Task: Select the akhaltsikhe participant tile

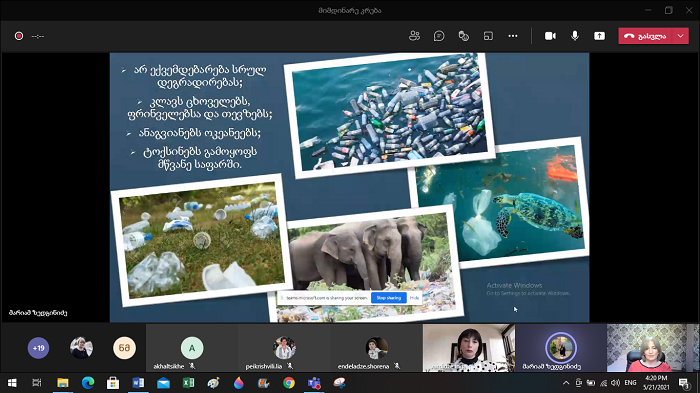Action: coord(192,348)
